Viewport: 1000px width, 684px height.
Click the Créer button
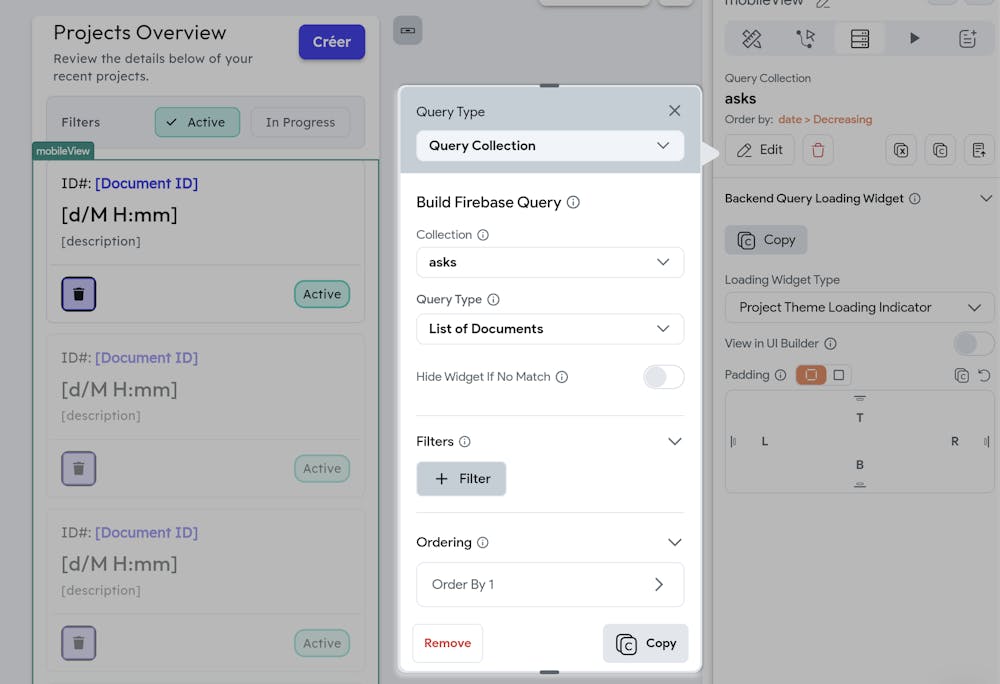click(332, 42)
